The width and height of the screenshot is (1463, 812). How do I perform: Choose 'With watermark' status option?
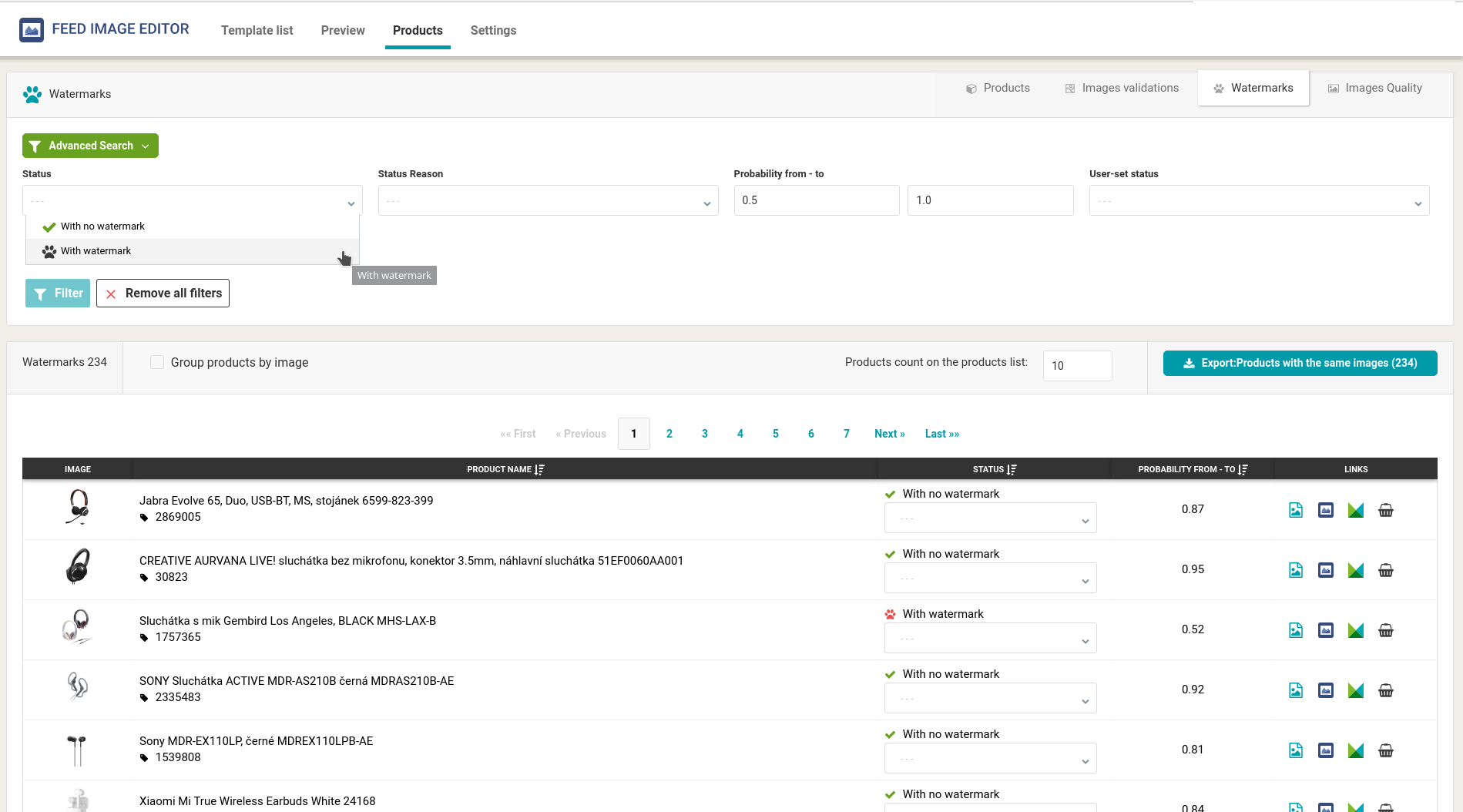point(193,251)
